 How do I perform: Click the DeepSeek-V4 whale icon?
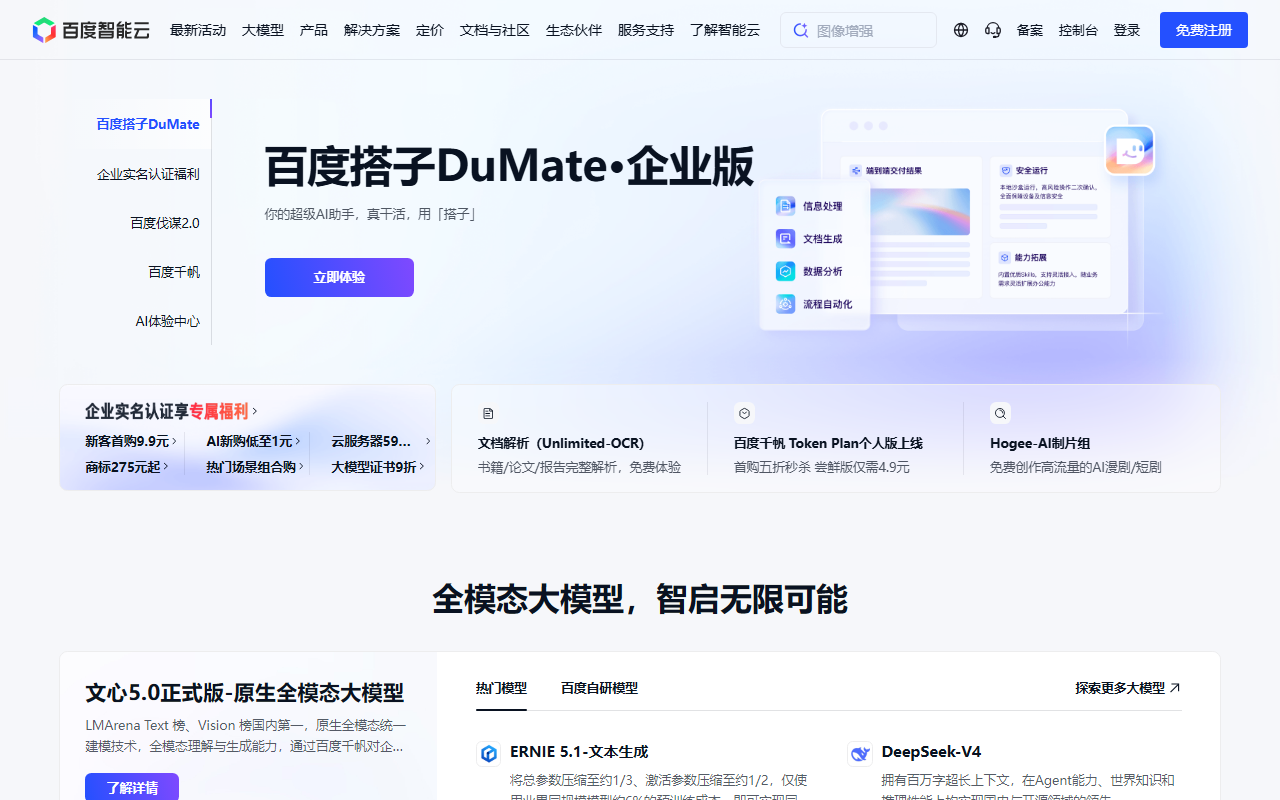coord(860,753)
